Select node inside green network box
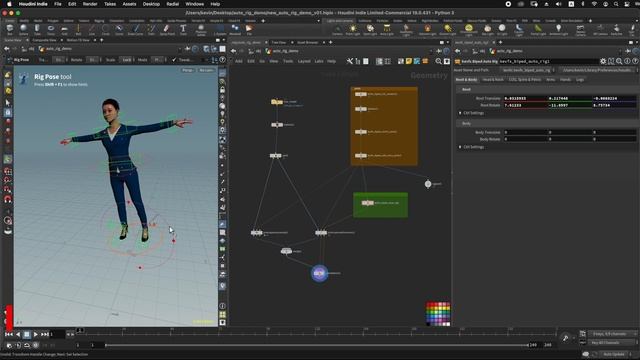 (367, 203)
